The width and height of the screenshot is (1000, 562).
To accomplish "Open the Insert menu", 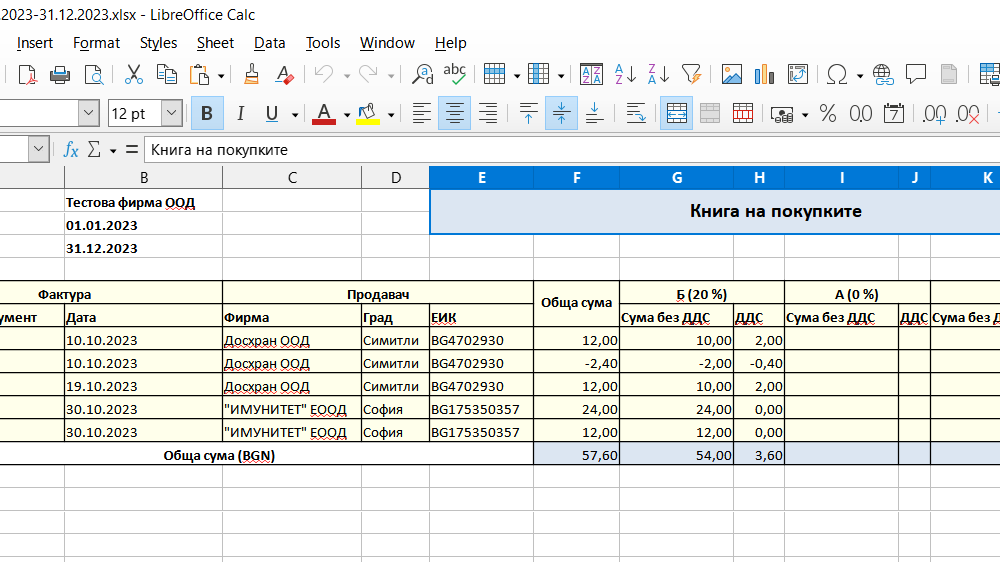I will (34, 43).
